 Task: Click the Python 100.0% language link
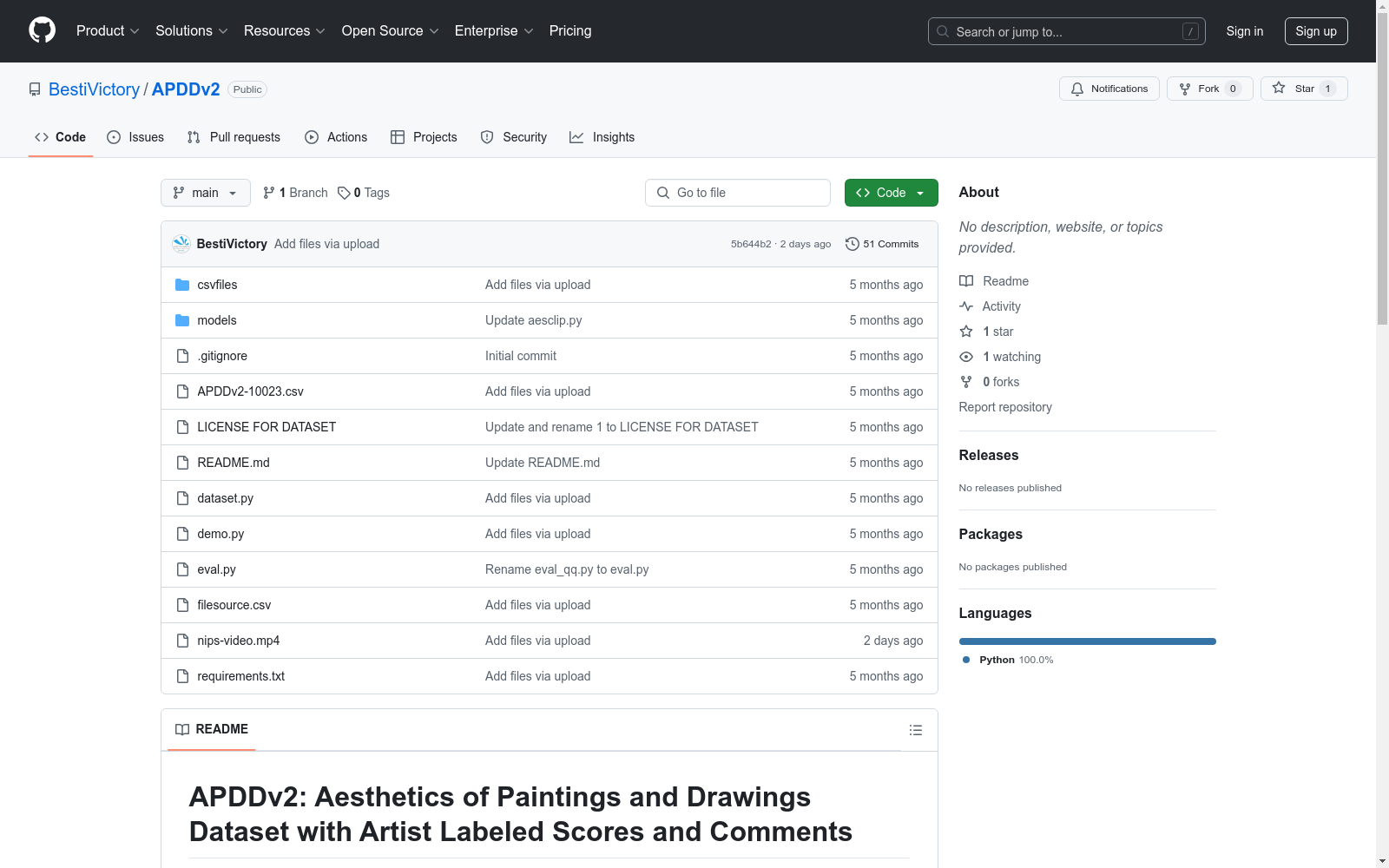[1008, 660]
